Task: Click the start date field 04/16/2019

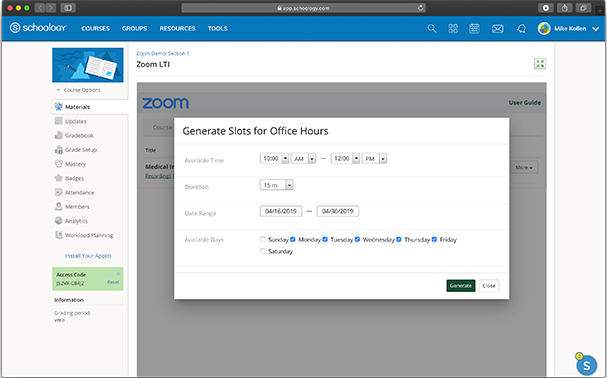Action: [281, 211]
